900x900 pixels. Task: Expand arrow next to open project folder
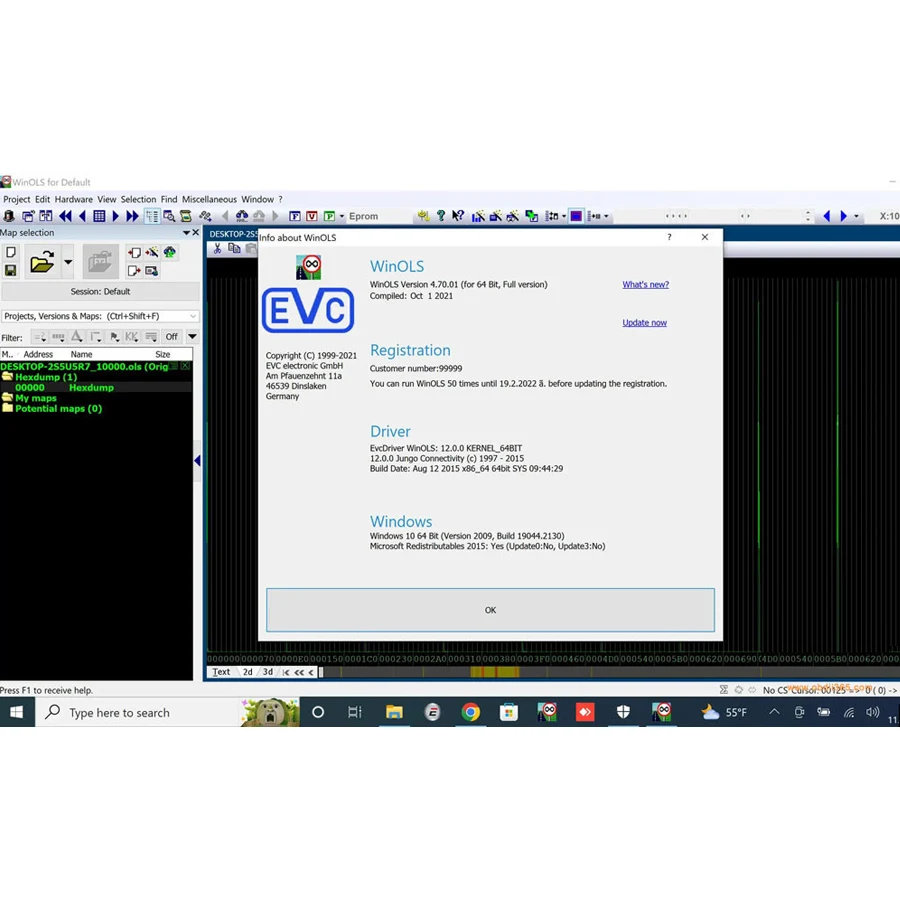(68, 262)
